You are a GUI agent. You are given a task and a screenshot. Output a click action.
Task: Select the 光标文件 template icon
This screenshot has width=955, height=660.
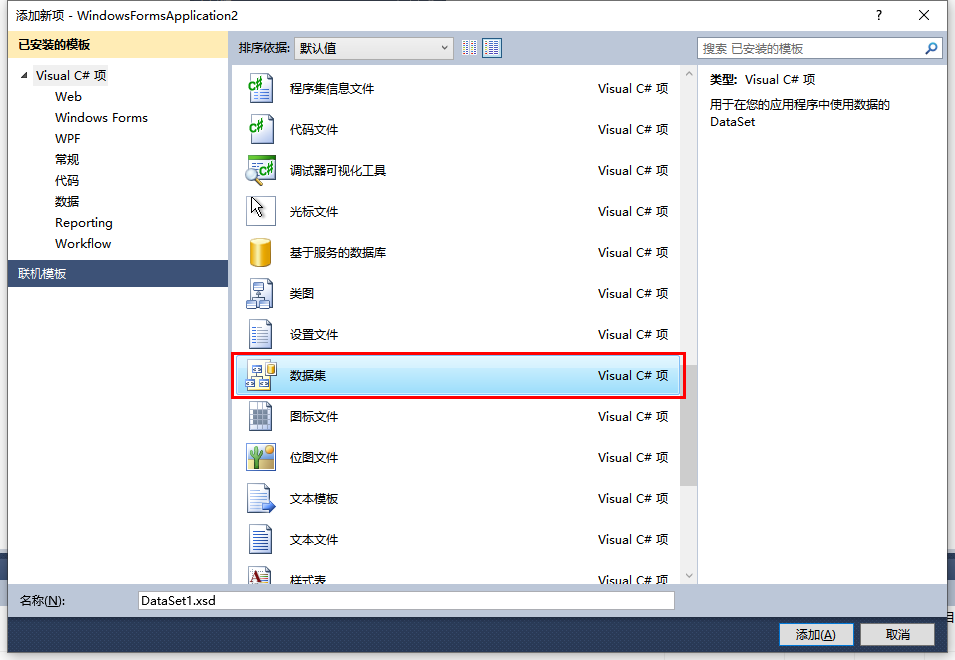pyautogui.click(x=260, y=211)
